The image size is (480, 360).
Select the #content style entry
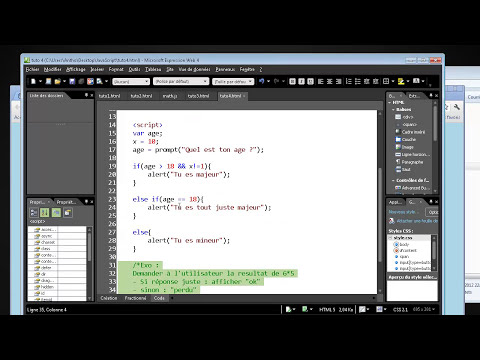[x=405, y=250]
